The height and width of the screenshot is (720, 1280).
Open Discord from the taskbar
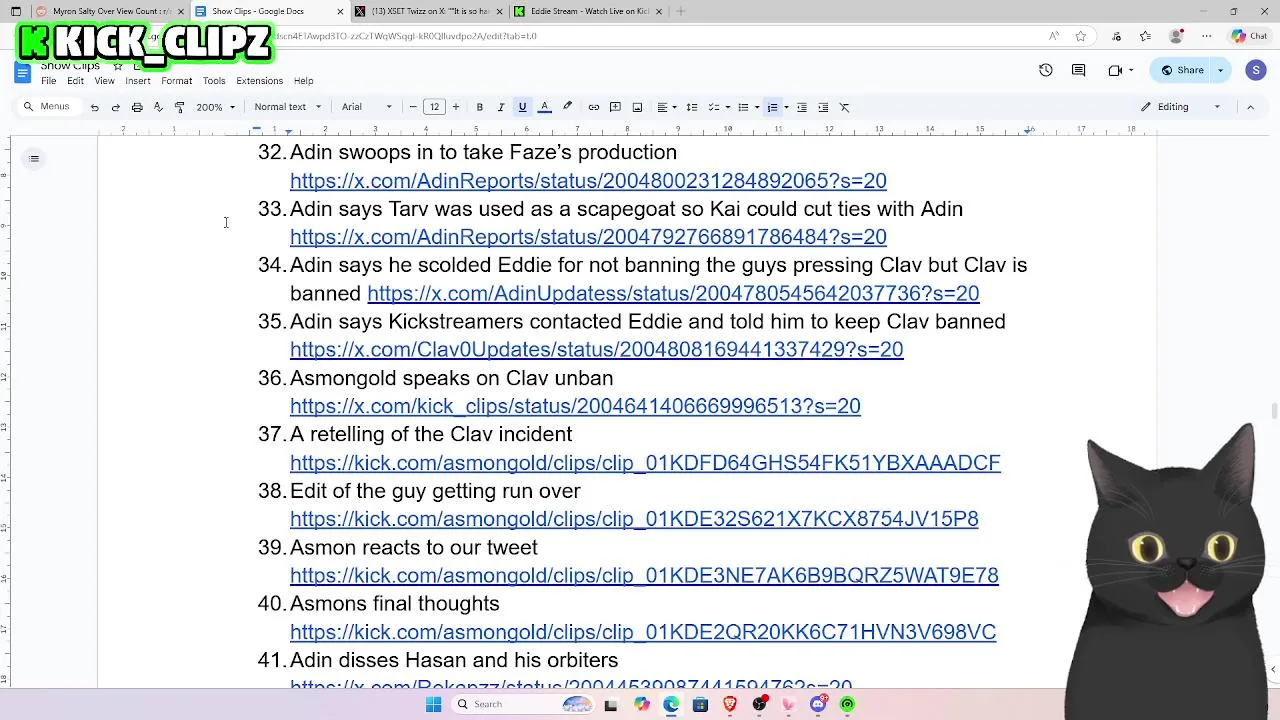pyautogui.click(x=818, y=704)
